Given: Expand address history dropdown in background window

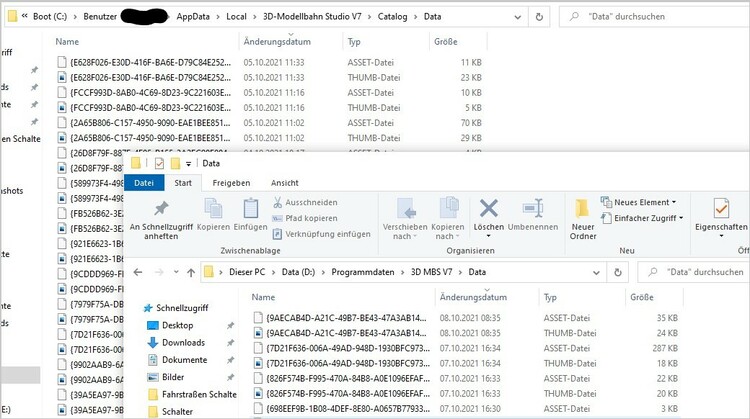Looking at the screenshot, I should pyautogui.click(x=518, y=17).
